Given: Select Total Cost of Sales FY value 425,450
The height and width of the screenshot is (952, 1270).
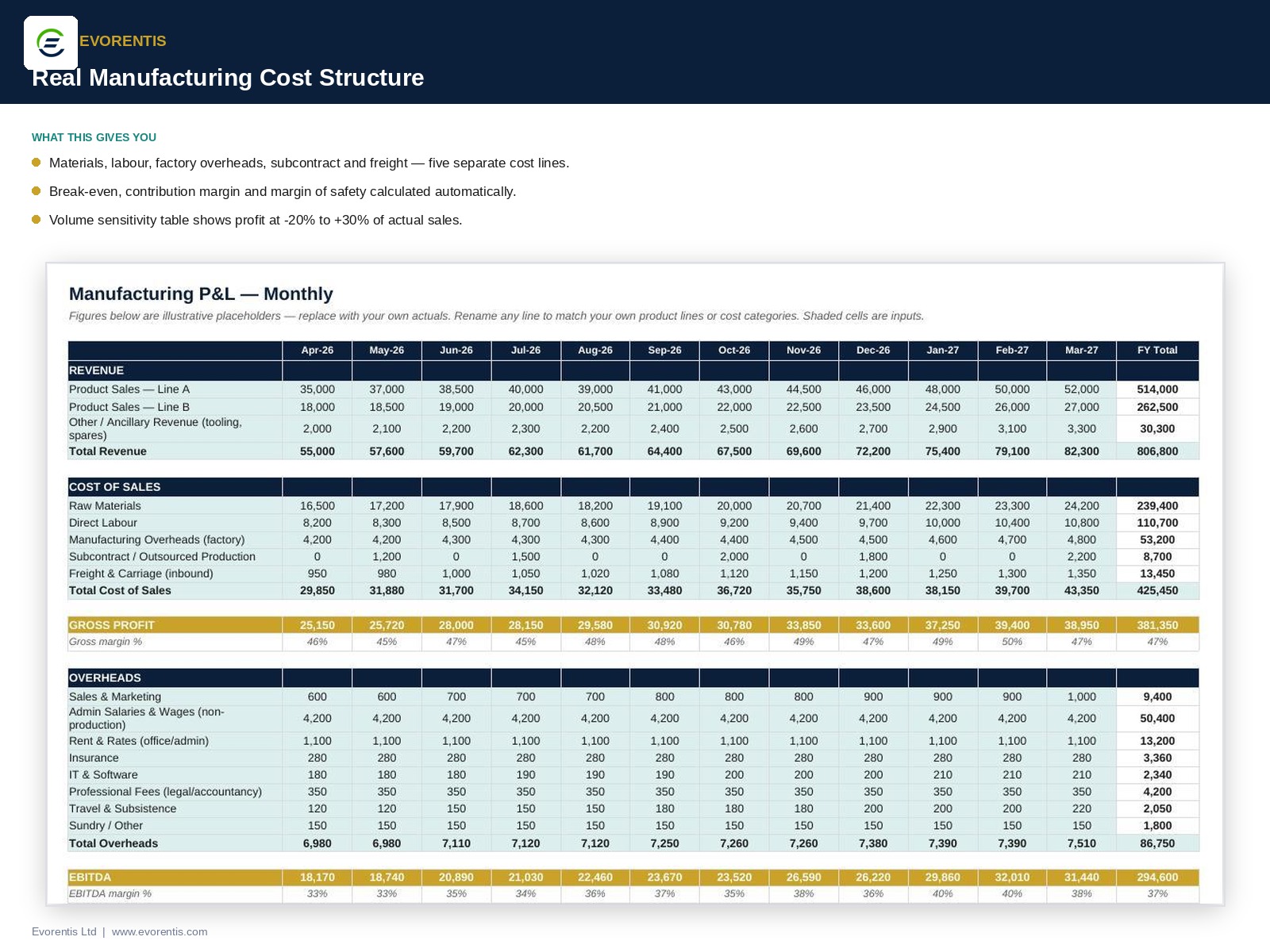Looking at the screenshot, I should [x=1157, y=590].
